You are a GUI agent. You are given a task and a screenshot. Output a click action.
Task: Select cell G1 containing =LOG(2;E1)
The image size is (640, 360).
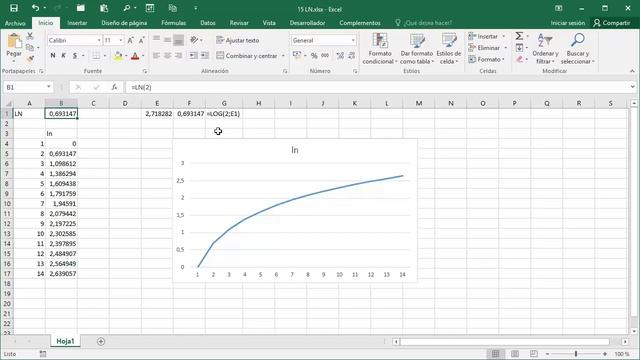coord(224,113)
